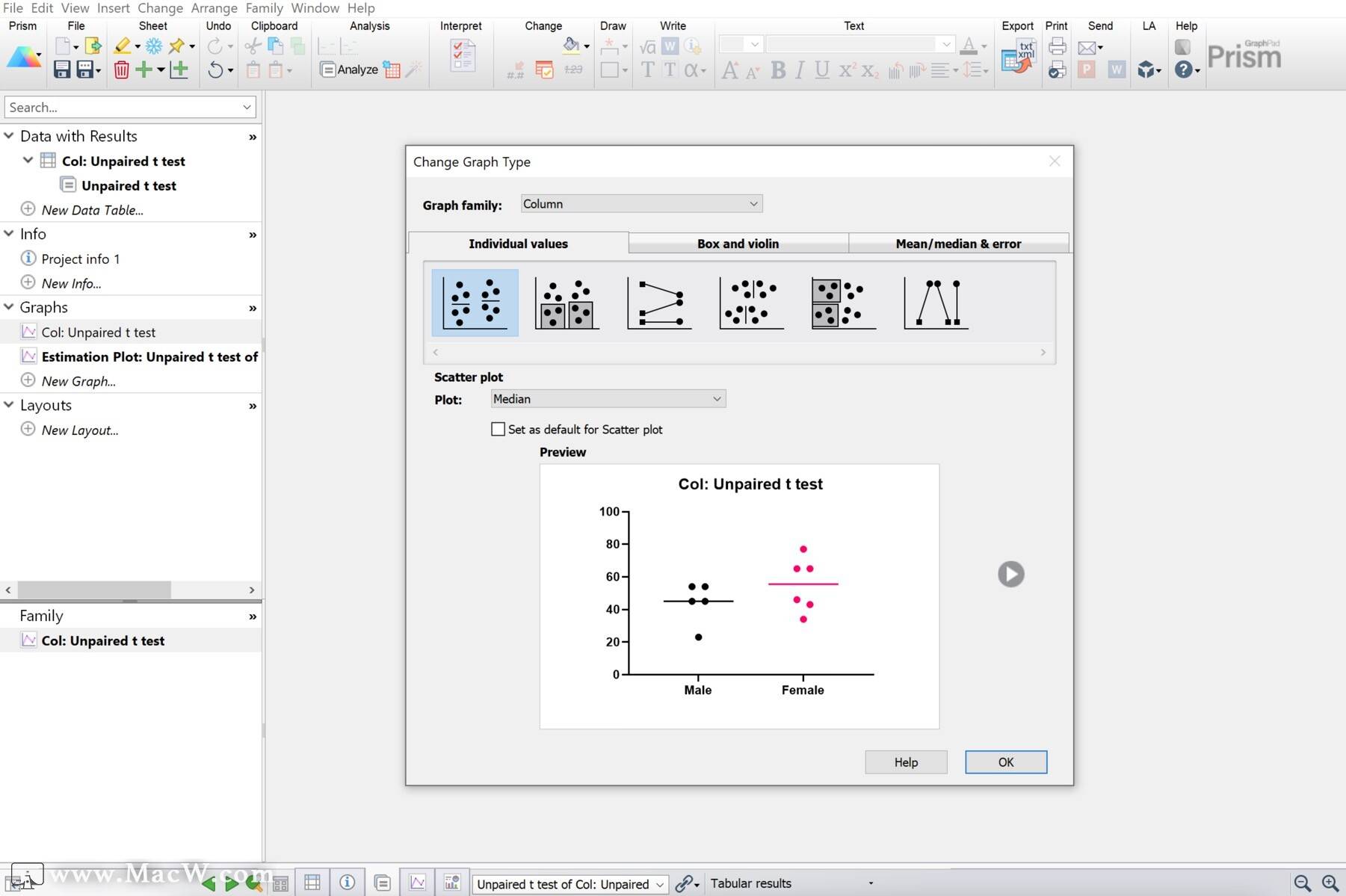Screen dimensions: 1346x896
Task: Click the info sheet icon in status bar
Action: point(347,883)
